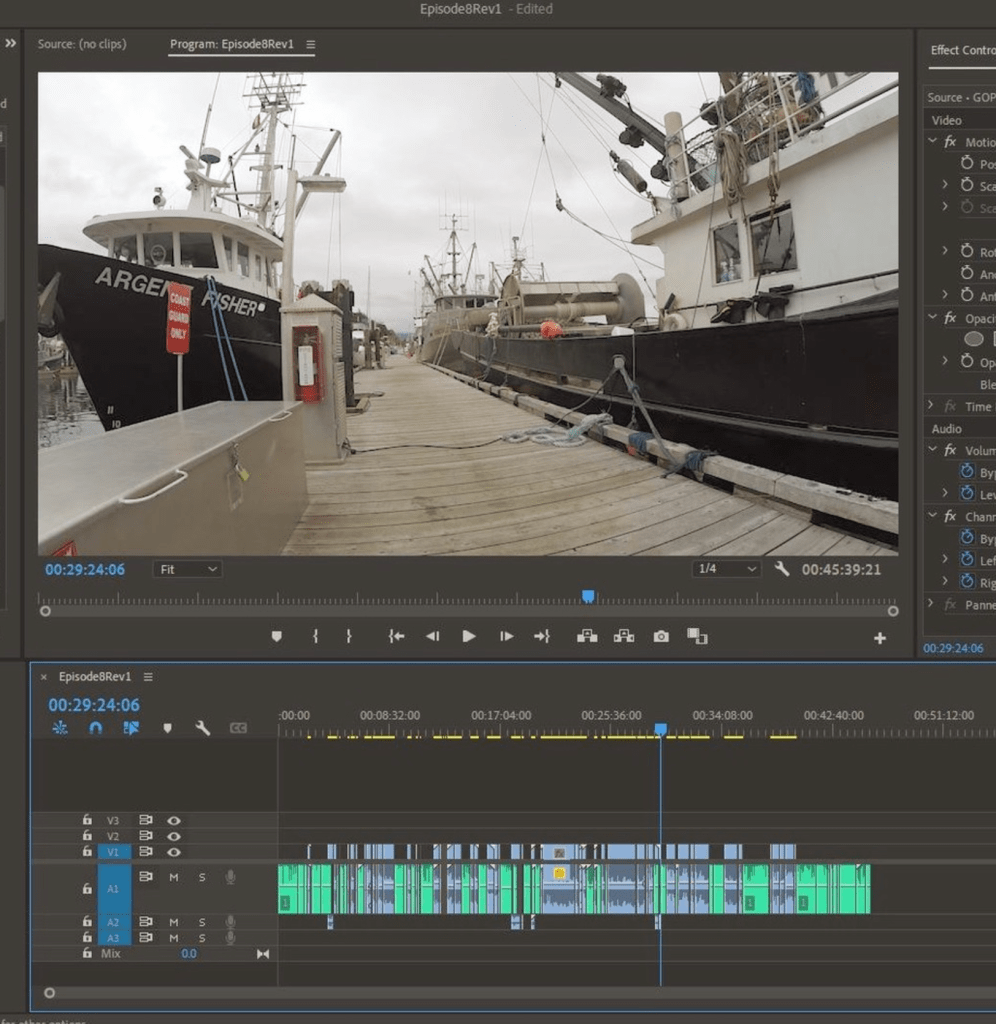Screen dimensions: 996x1024
Task: Open the 1/4 playback resolution dropdown
Action: (726, 569)
